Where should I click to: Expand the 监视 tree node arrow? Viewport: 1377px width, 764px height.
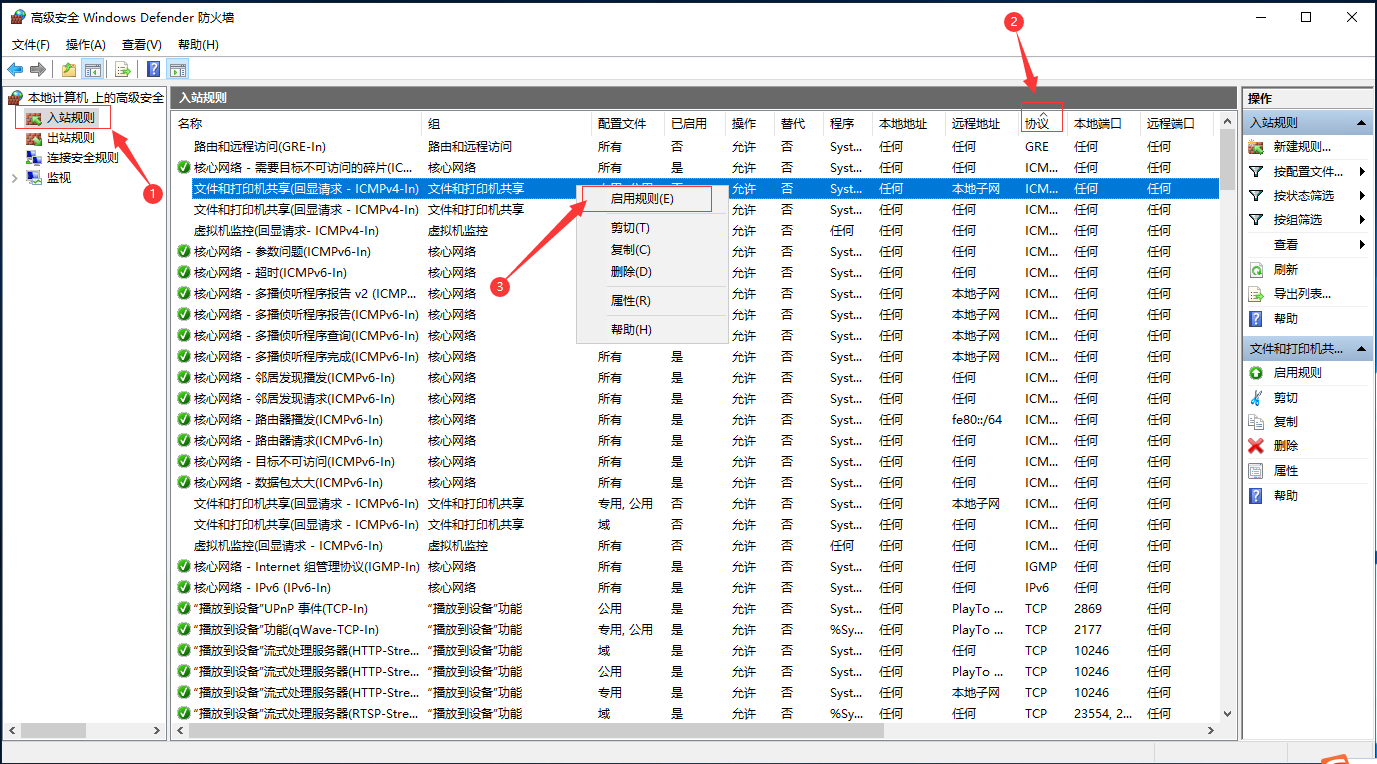(14, 177)
